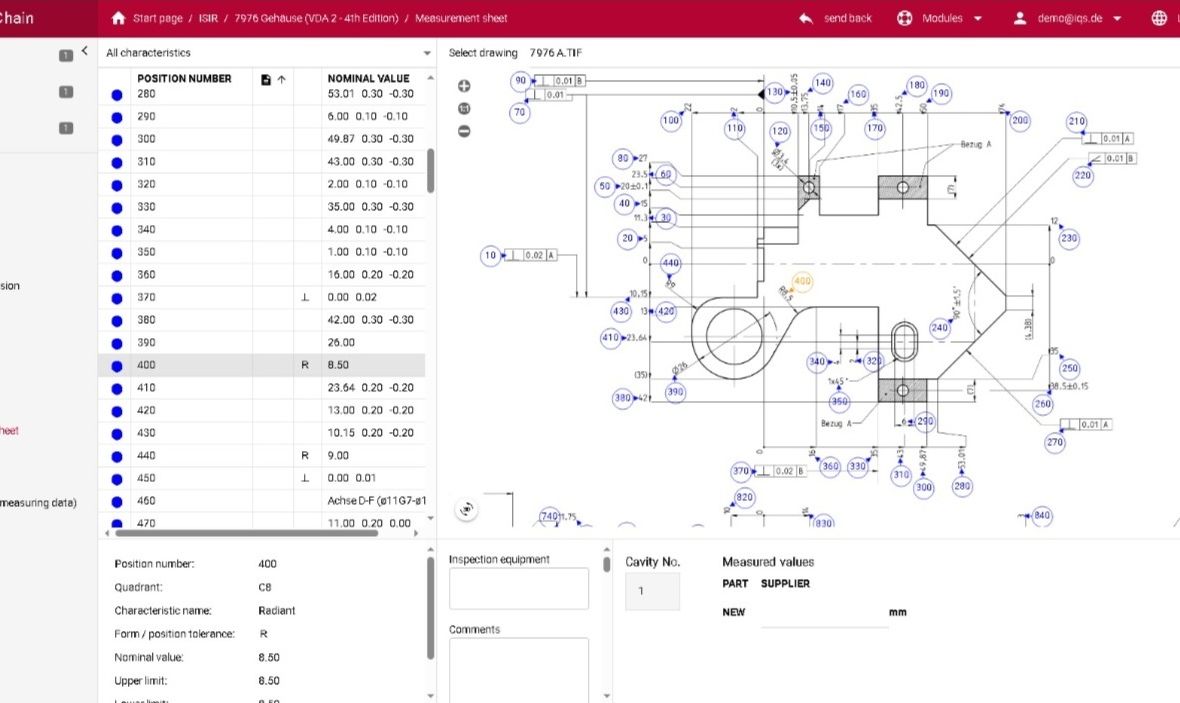The width and height of the screenshot is (1180, 703).
Task: Open the user account person icon
Action: [x=1018, y=18]
